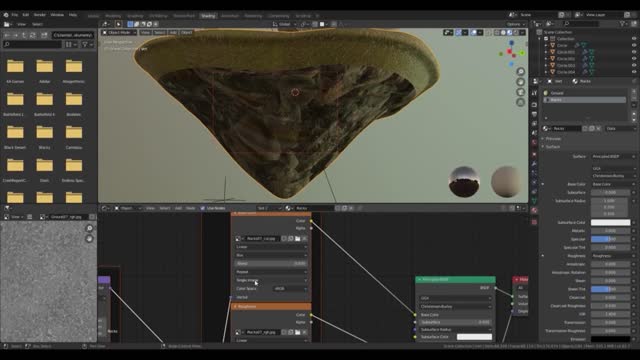Adjust Specular slider in properties
This screenshot has width=640, height=360.
611,239
